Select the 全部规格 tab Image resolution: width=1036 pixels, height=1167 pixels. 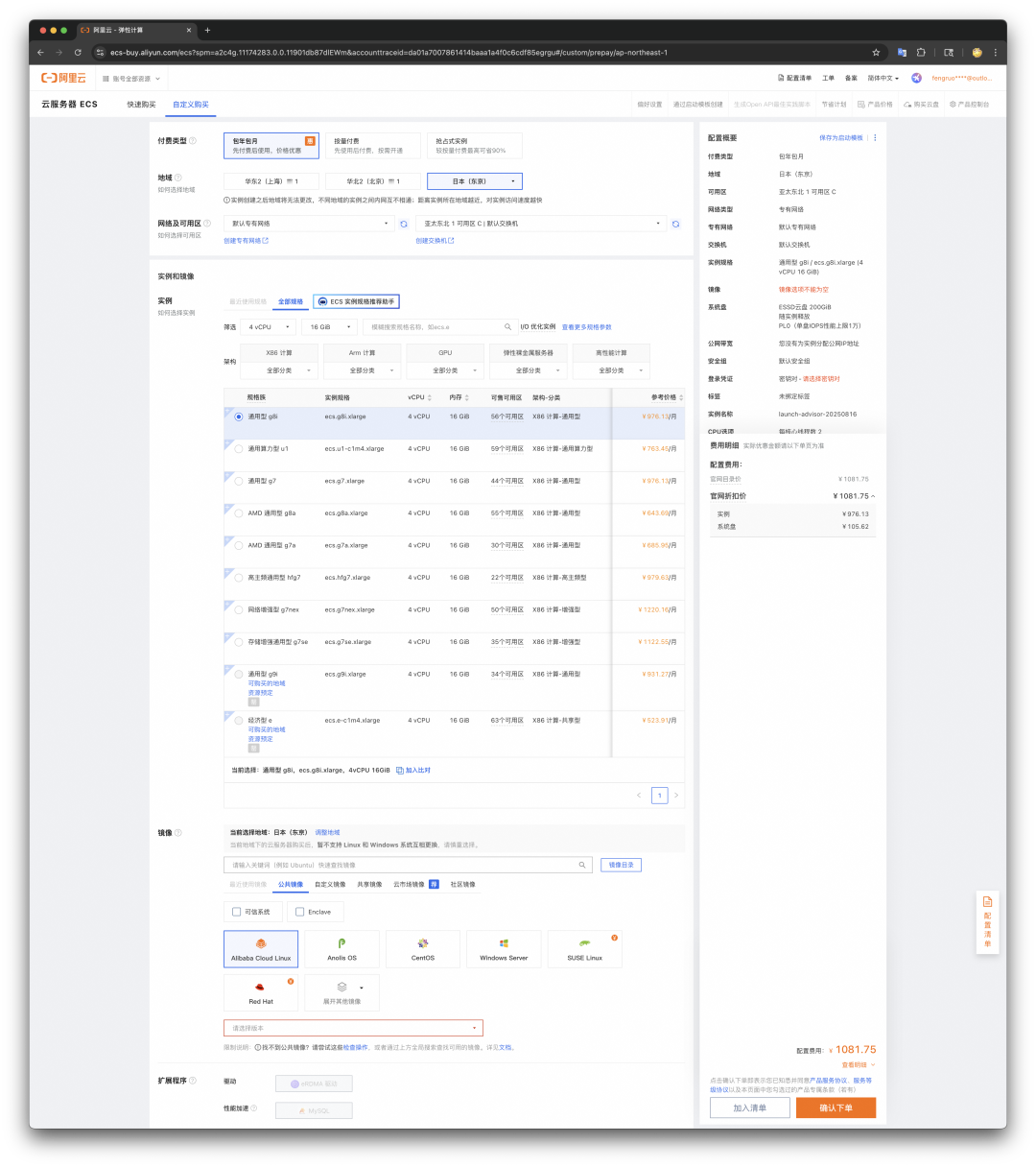click(291, 301)
